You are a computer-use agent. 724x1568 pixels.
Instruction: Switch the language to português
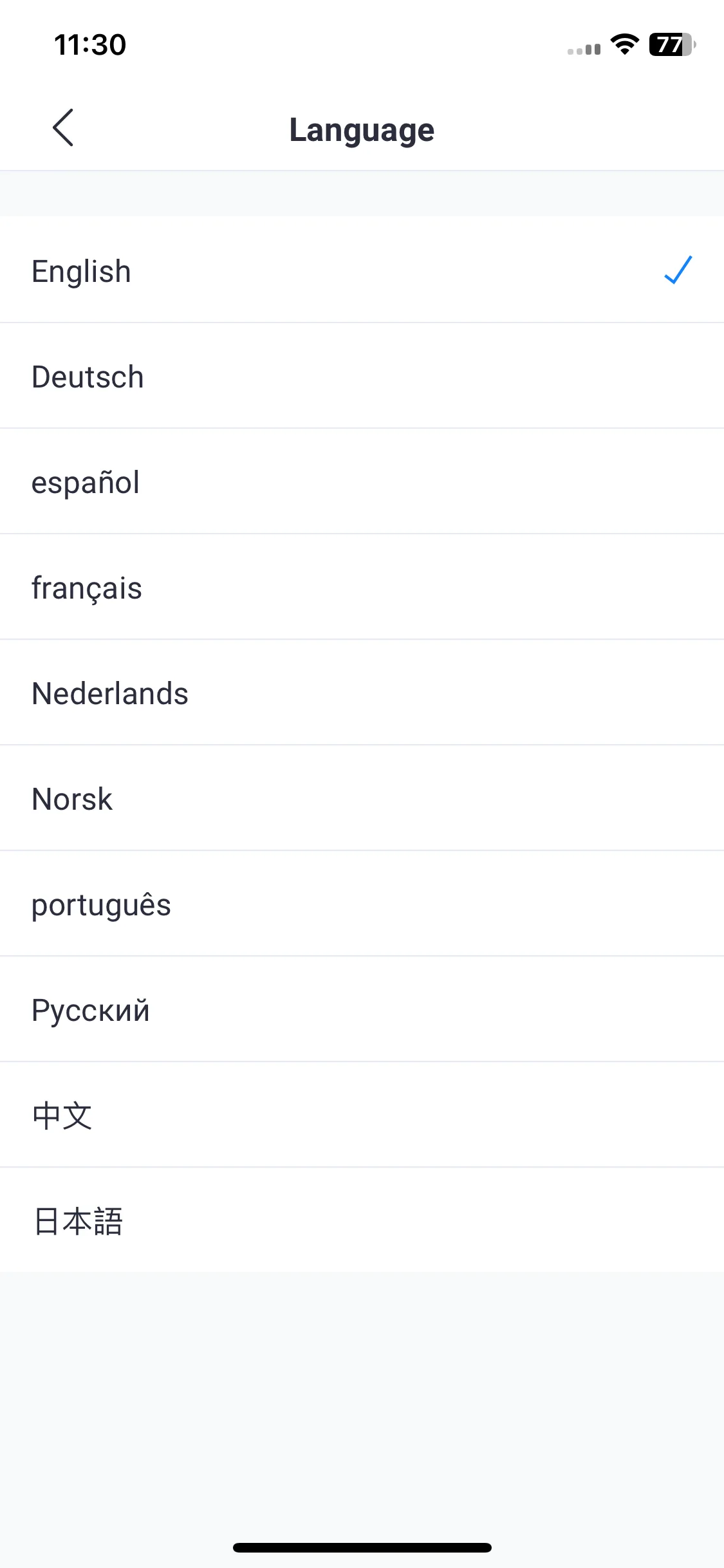362,904
